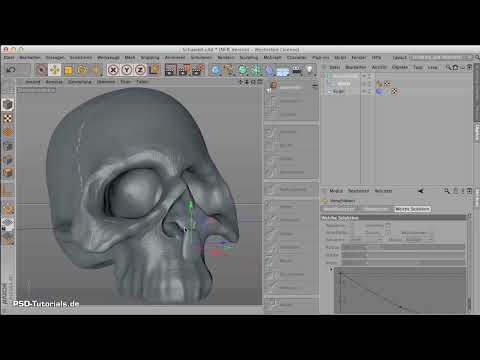Add a light object
The width and height of the screenshot is (480, 360).
(310, 70)
